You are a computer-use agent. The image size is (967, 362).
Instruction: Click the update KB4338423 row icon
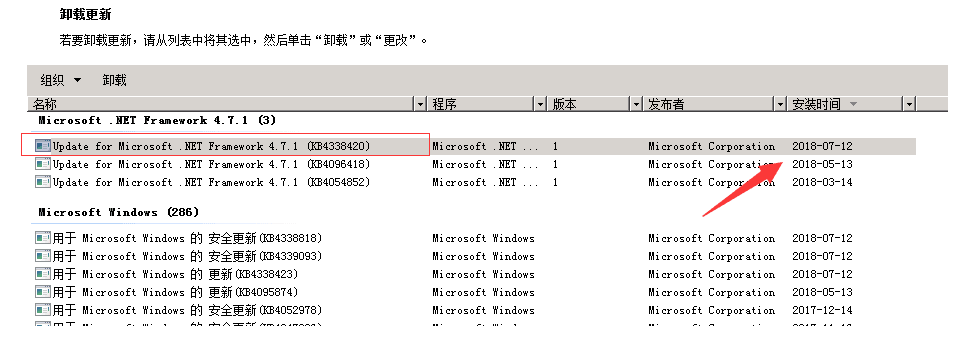(43, 274)
